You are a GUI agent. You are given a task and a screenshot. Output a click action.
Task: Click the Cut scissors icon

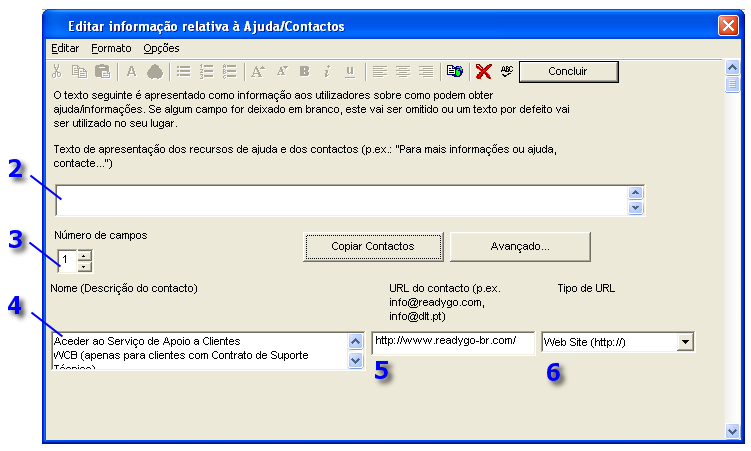(57, 71)
